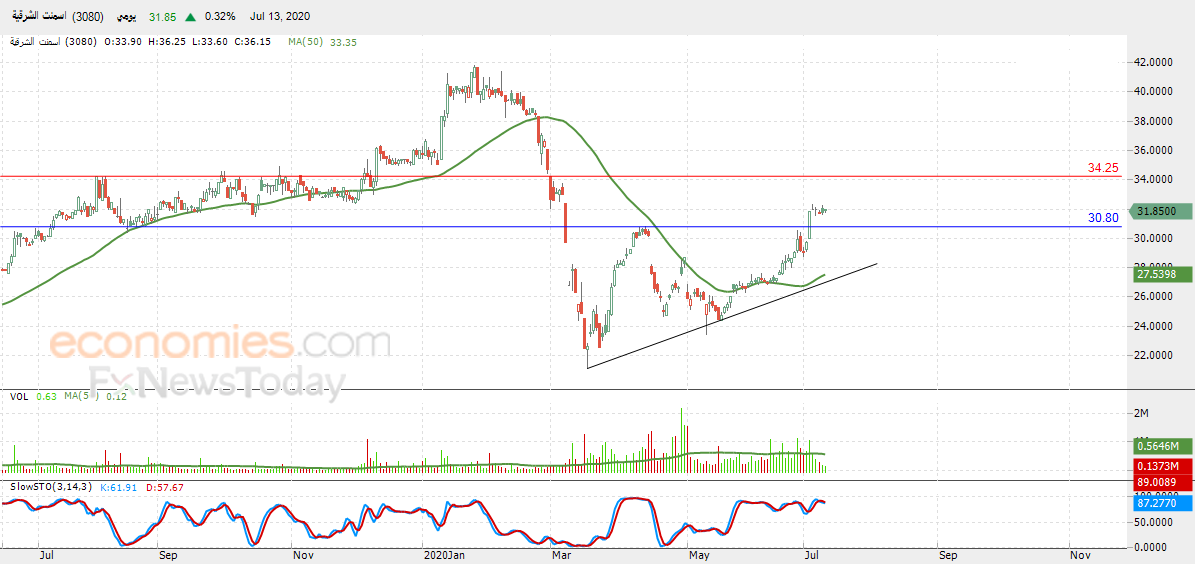The width and height of the screenshot is (1195, 564).
Task: Click the MA(50) value 33.35
Action: [x=343, y=43]
